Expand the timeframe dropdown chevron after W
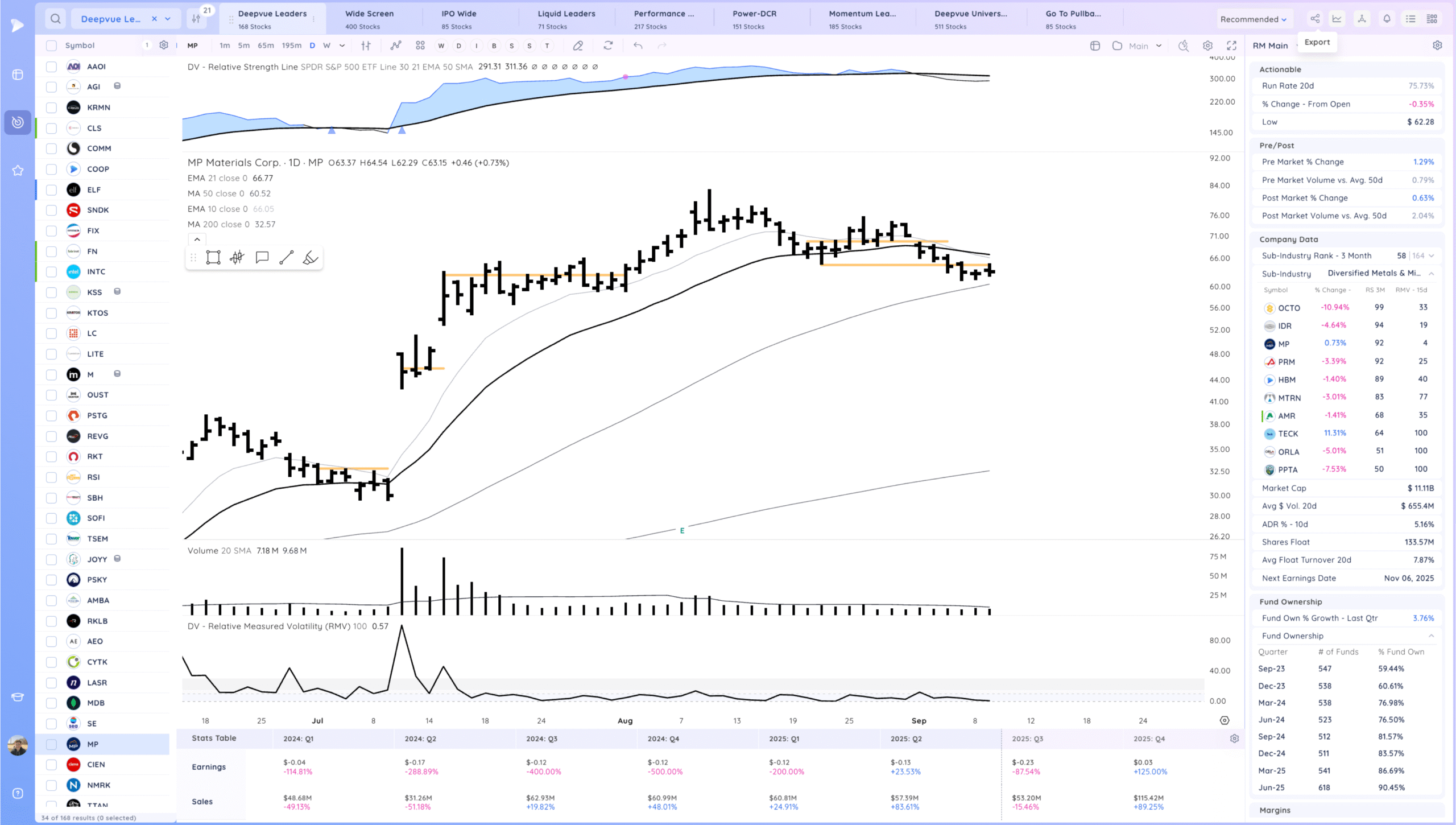 pyautogui.click(x=342, y=46)
